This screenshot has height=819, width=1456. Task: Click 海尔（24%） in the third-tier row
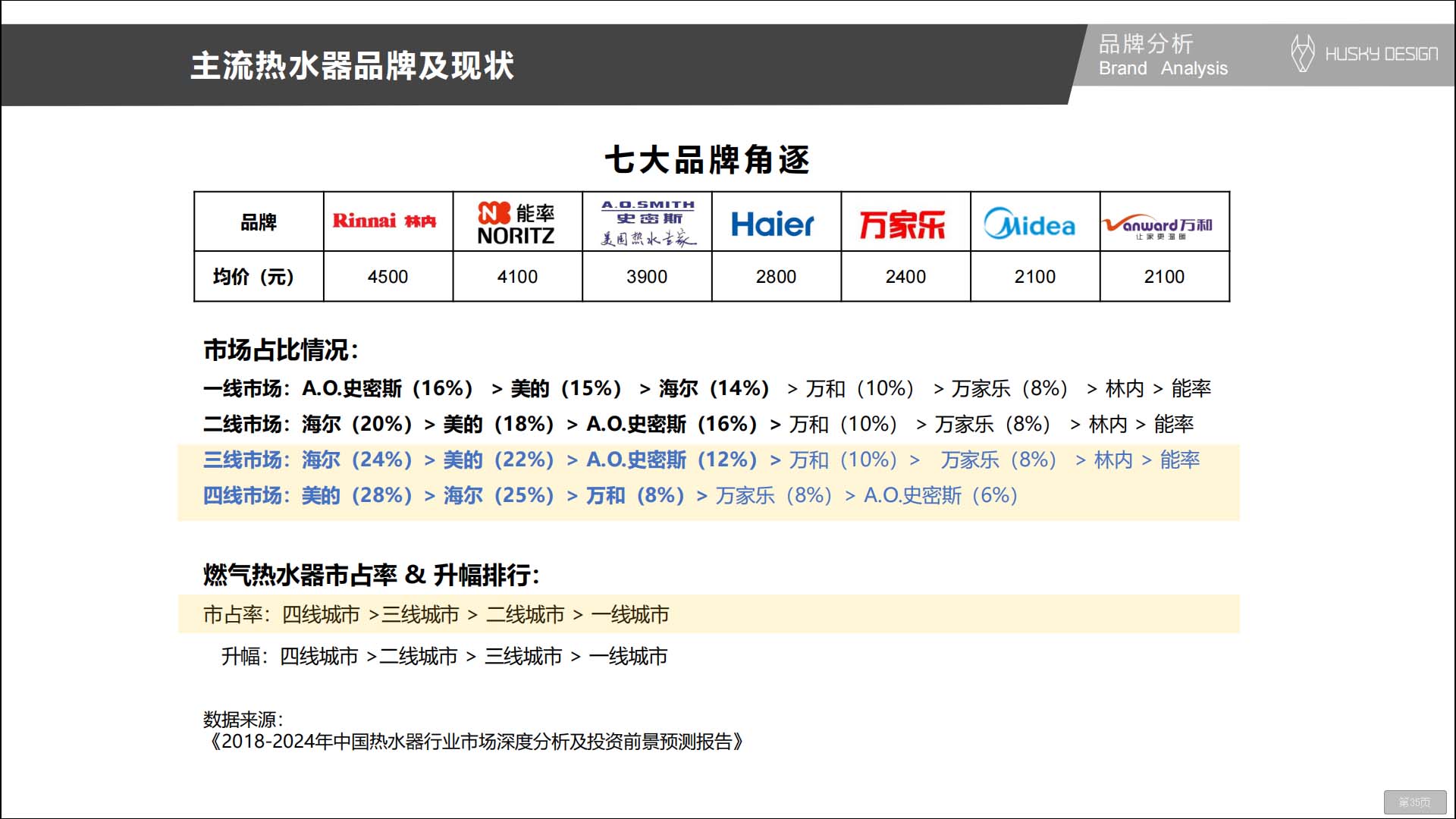pos(358,460)
